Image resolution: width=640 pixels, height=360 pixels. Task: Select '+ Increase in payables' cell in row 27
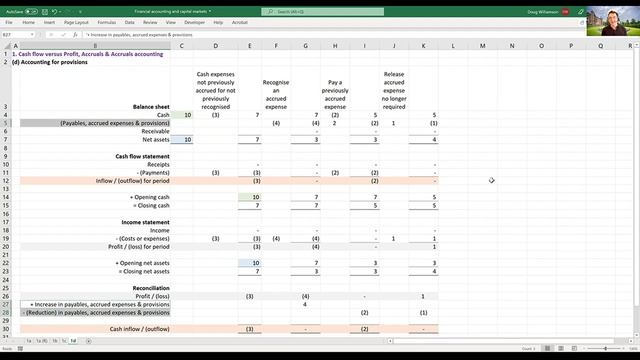95,304
